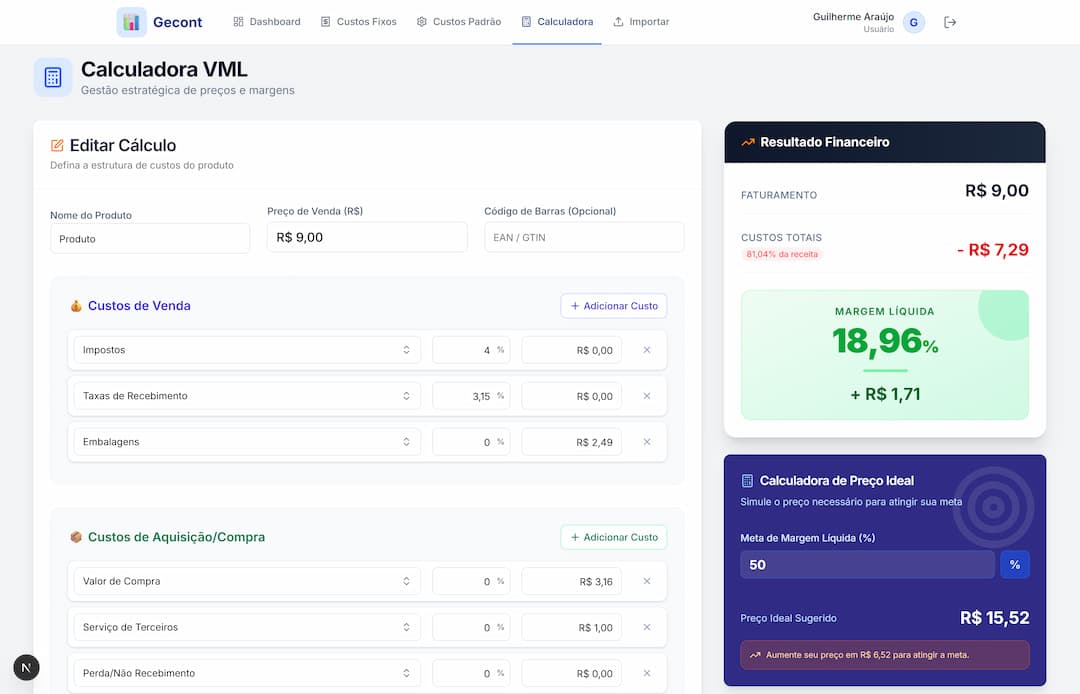Click Adicionar Custo in Custos de Venda
1080x694 pixels.
(613, 305)
